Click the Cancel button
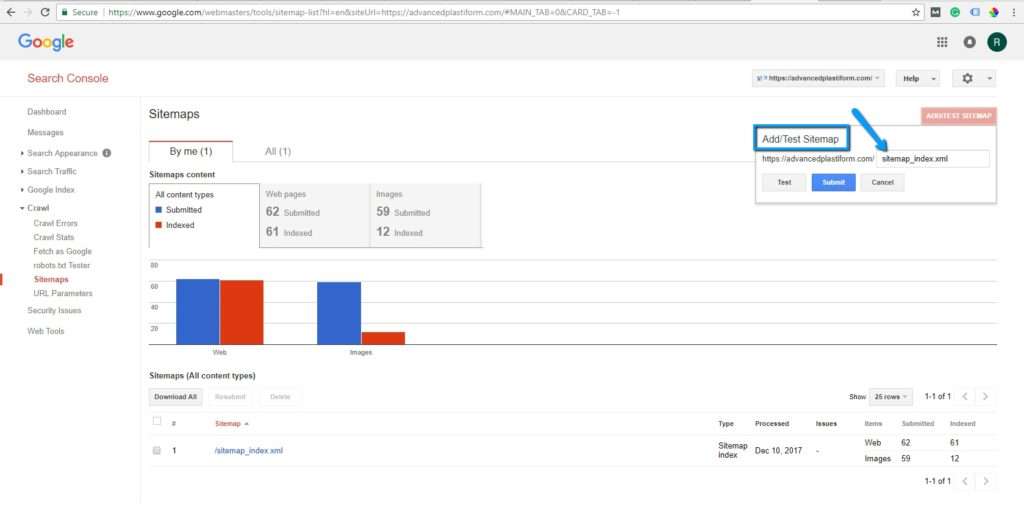 point(882,183)
